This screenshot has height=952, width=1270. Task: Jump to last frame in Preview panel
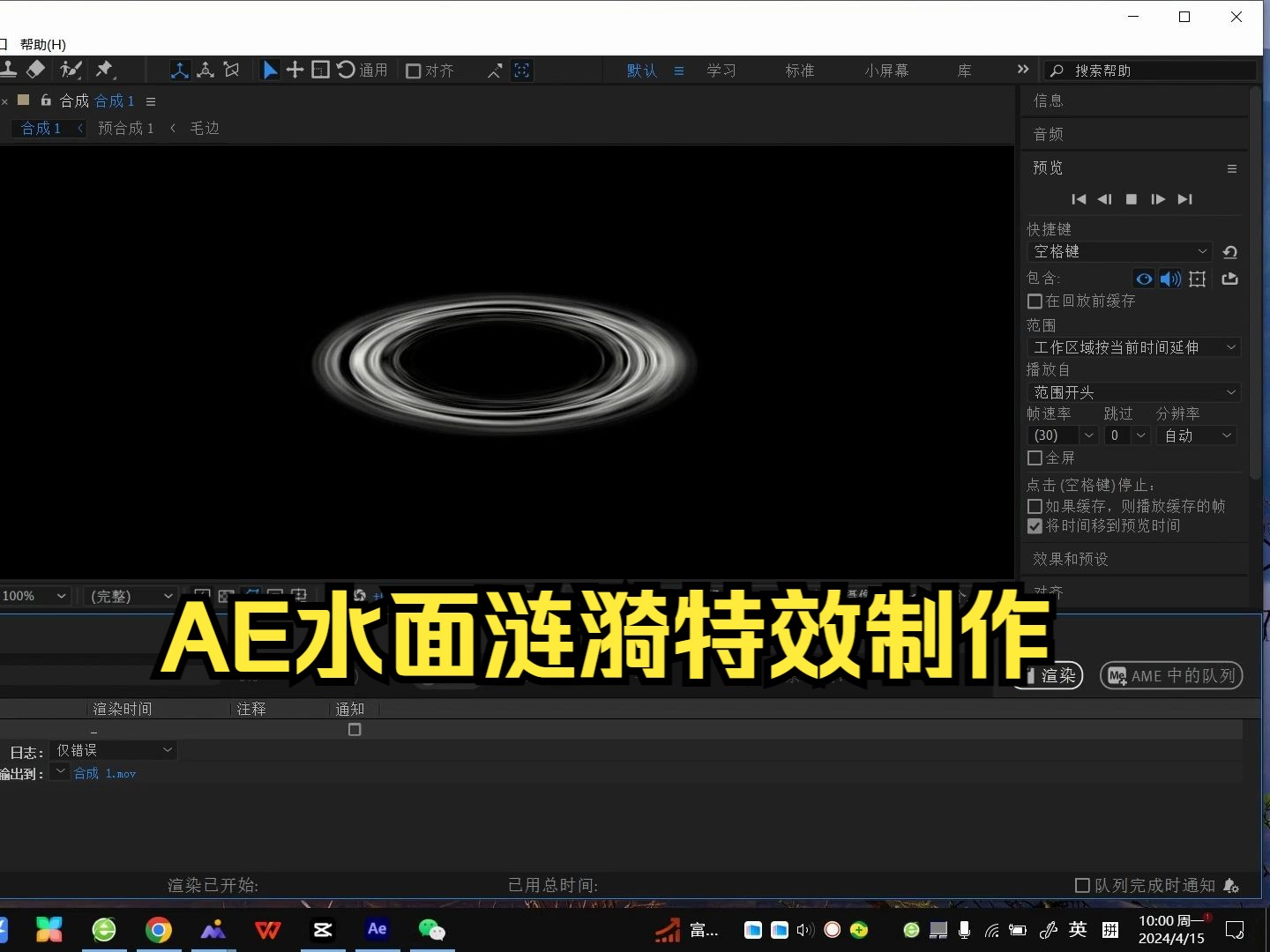1185,199
